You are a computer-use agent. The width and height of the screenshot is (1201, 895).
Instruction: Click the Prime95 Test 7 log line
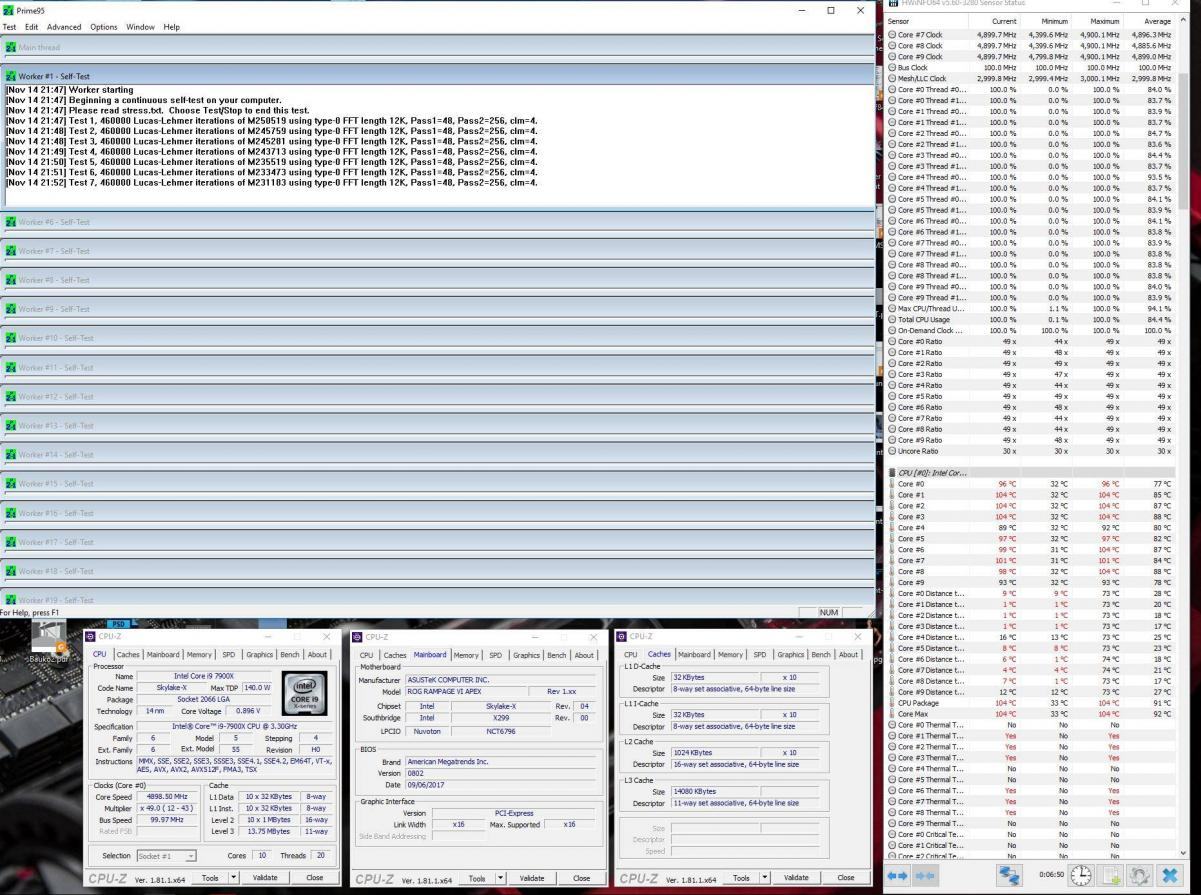[x=271, y=183]
